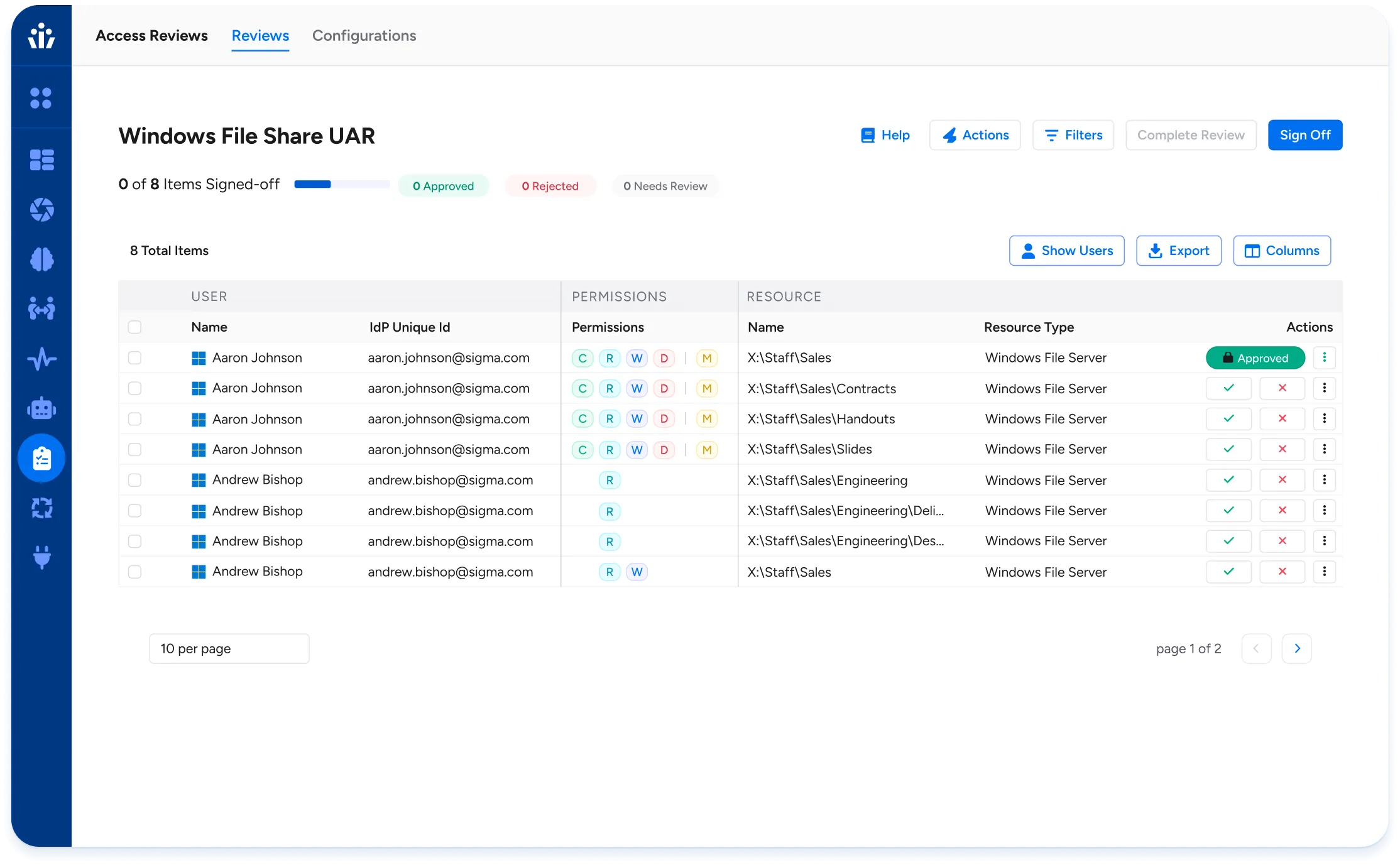Viewport: 1400px width, 865px height.
Task: Click the Sign Off button
Action: pyautogui.click(x=1304, y=135)
